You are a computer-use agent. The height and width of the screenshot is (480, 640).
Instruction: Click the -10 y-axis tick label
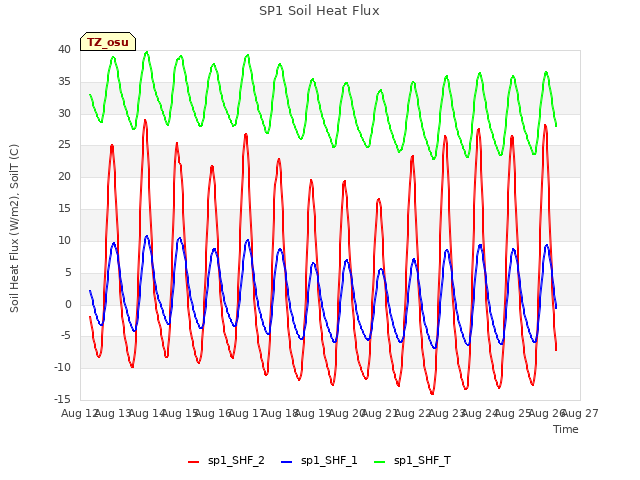(62, 368)
